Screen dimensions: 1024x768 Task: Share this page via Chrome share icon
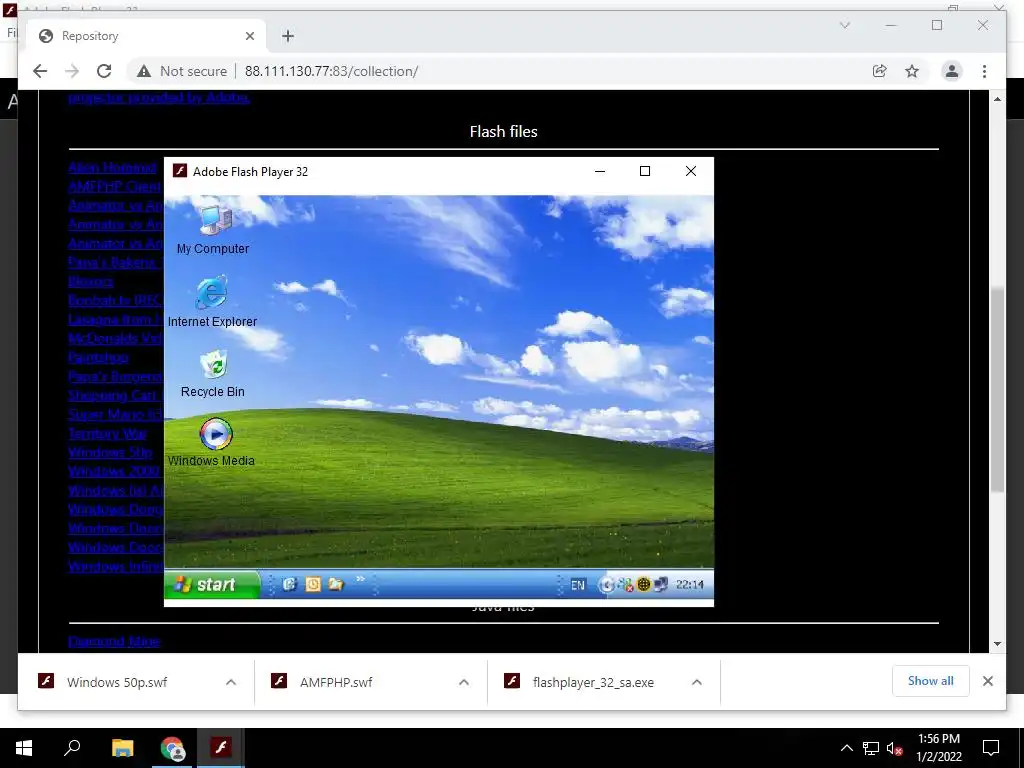tap(880, 71)
